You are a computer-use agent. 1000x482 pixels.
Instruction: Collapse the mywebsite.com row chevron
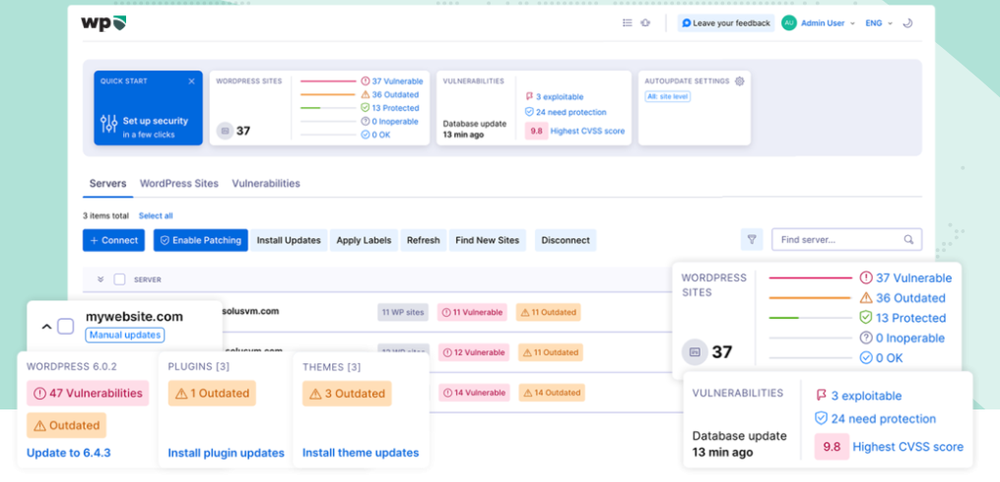pos(46,326)
